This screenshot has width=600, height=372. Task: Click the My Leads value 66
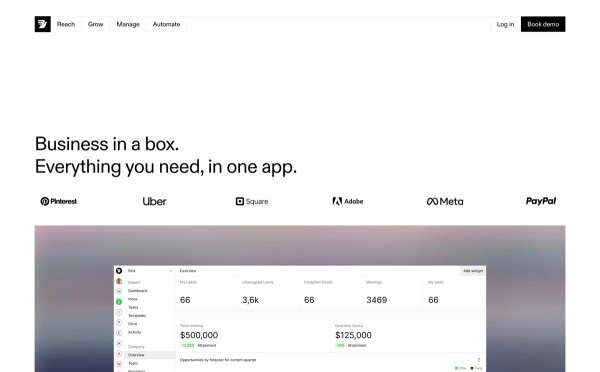point(185,300)
